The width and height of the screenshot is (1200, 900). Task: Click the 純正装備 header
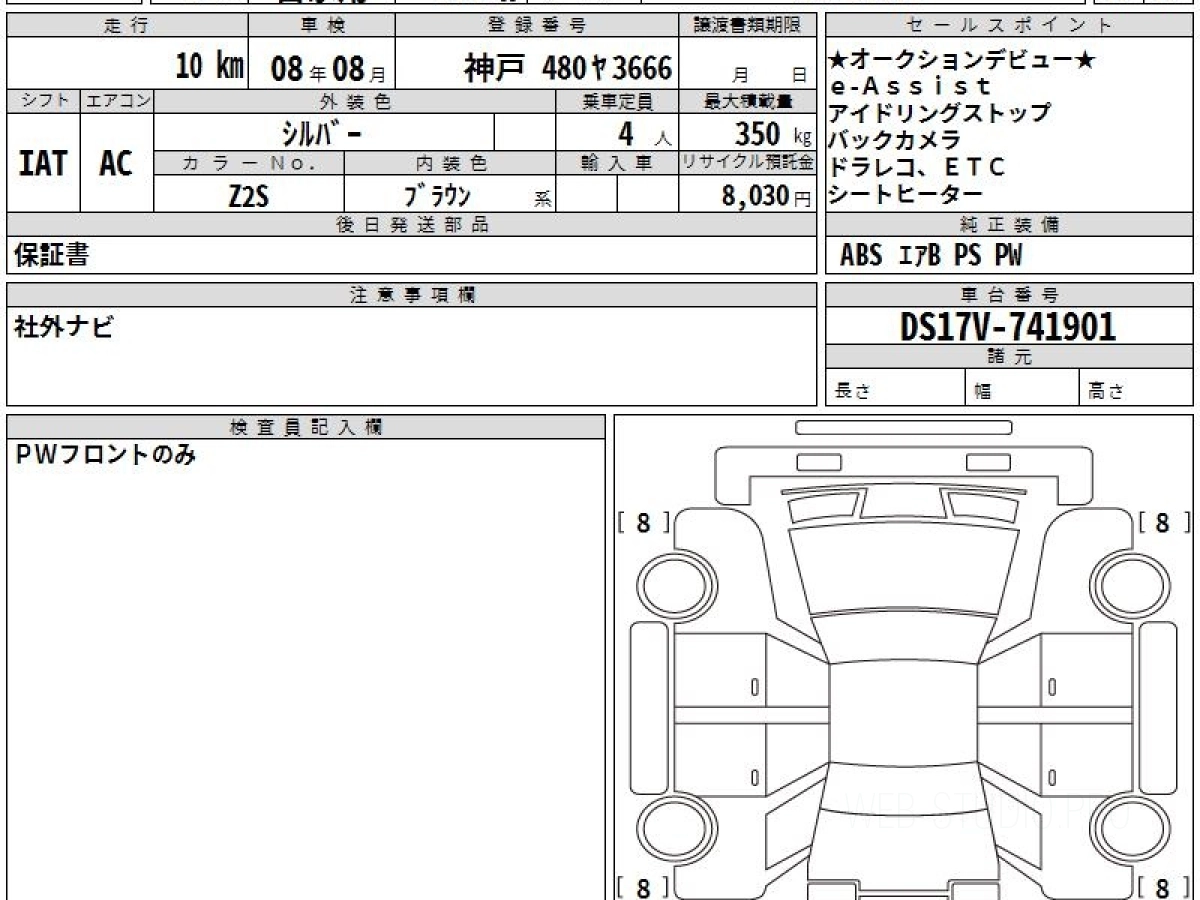(1009, 225)
